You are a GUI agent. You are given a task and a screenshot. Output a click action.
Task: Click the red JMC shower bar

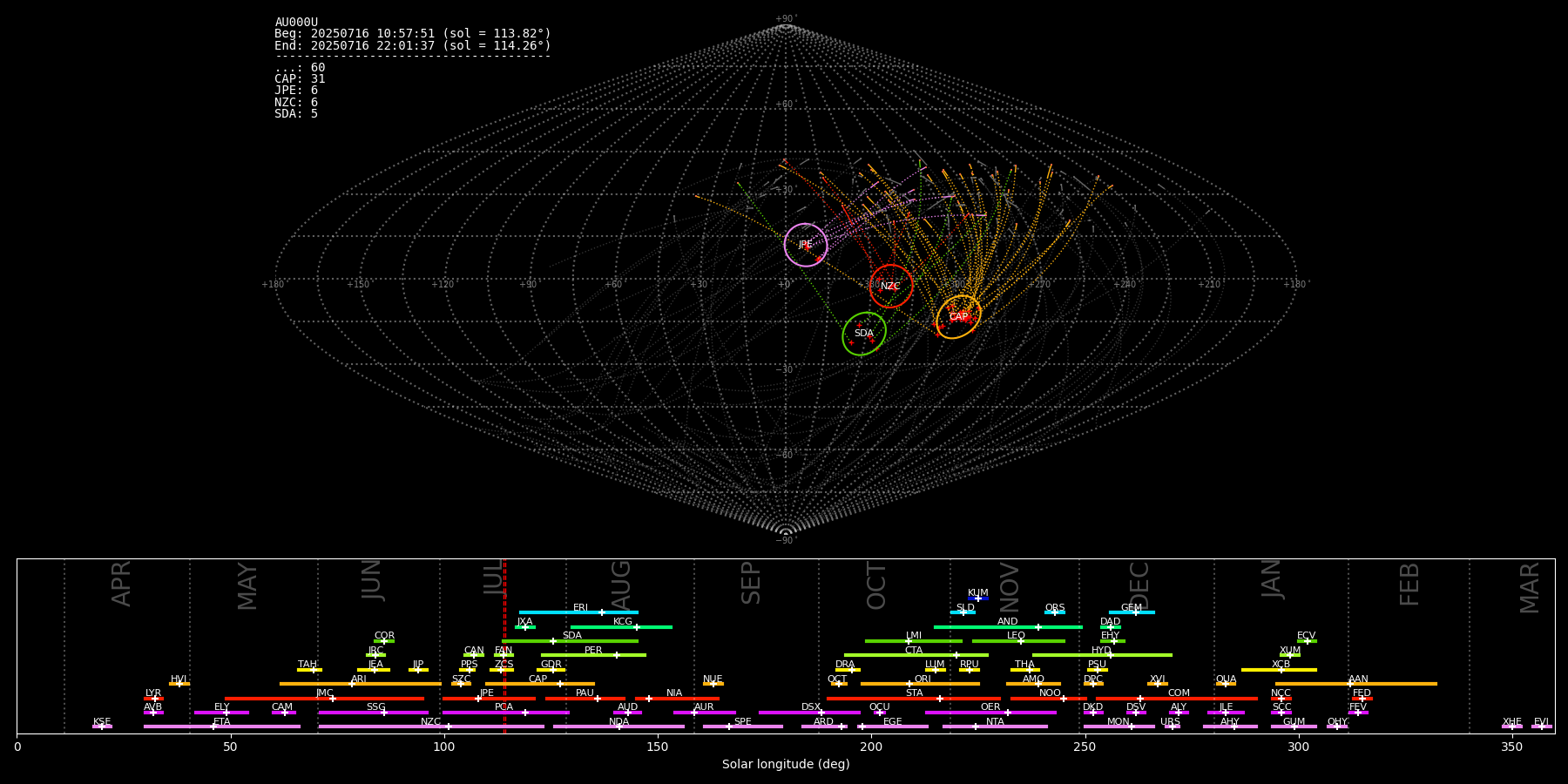(x=324, y=698)
